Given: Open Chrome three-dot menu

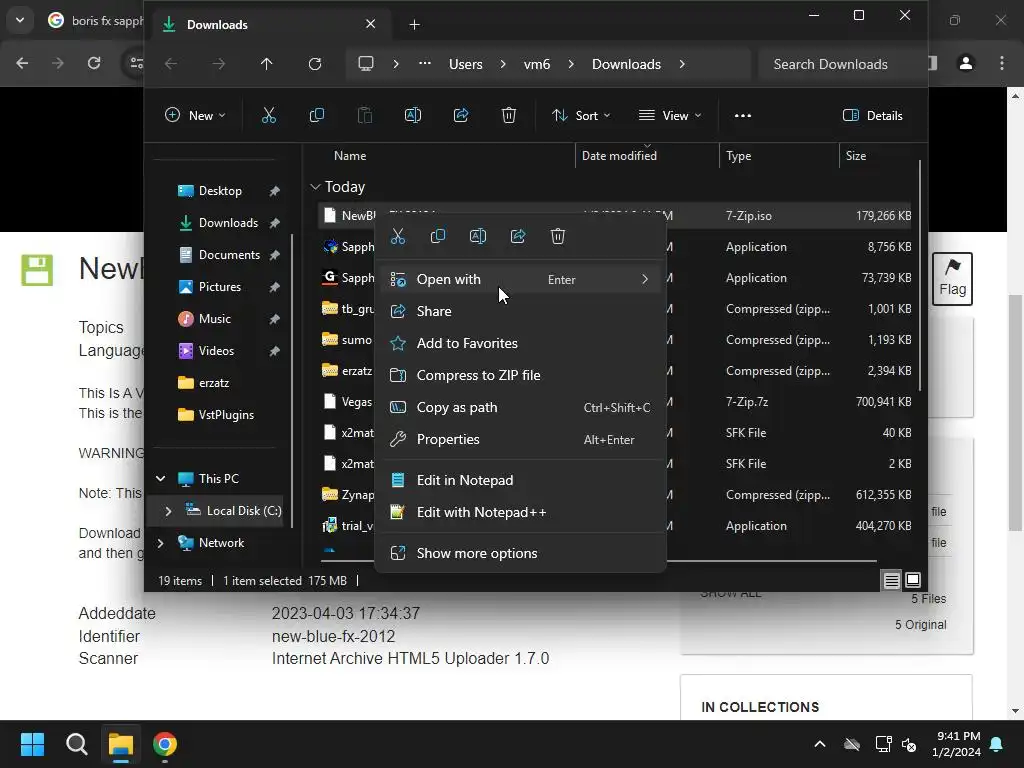Looking at the screenshot, I should 1002,63.
